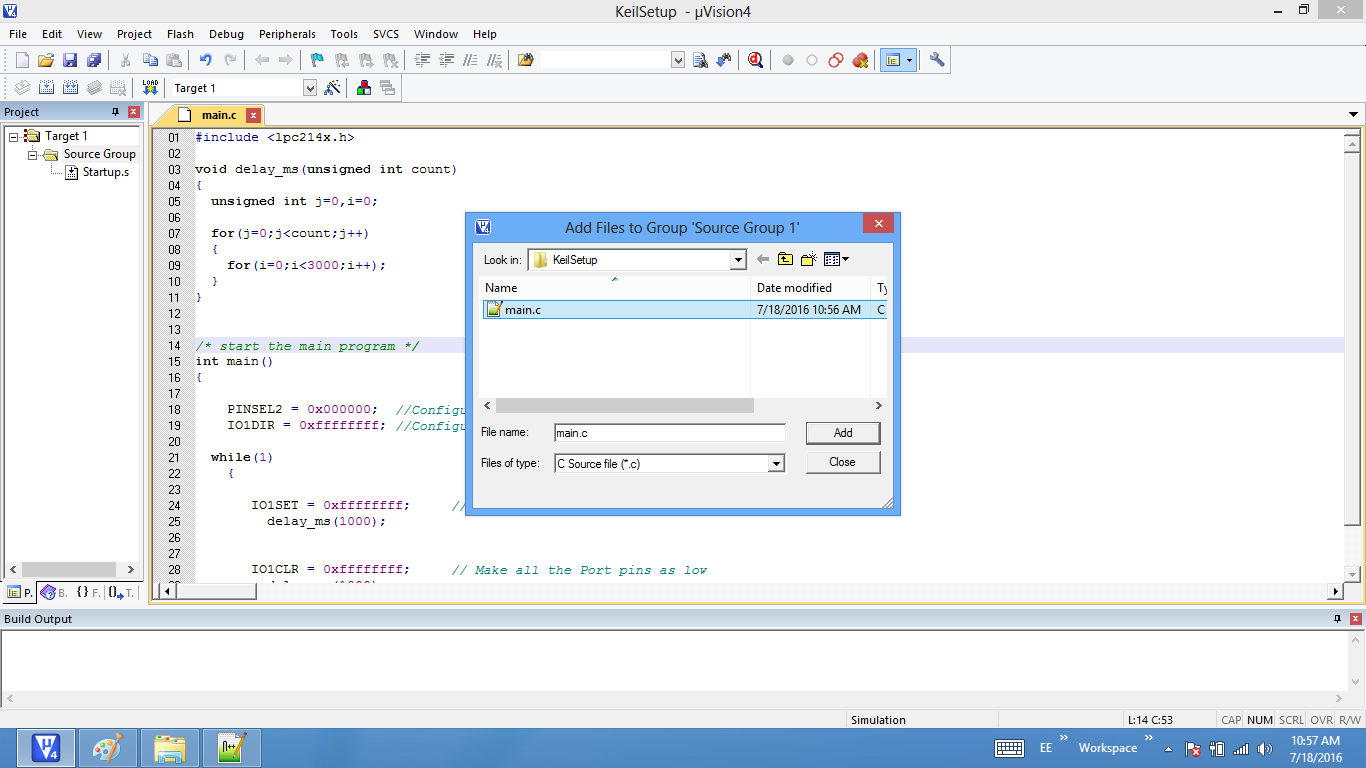Open the Flash menu
The width and height of the screenshot is (1366, 768).
point(180,34)
